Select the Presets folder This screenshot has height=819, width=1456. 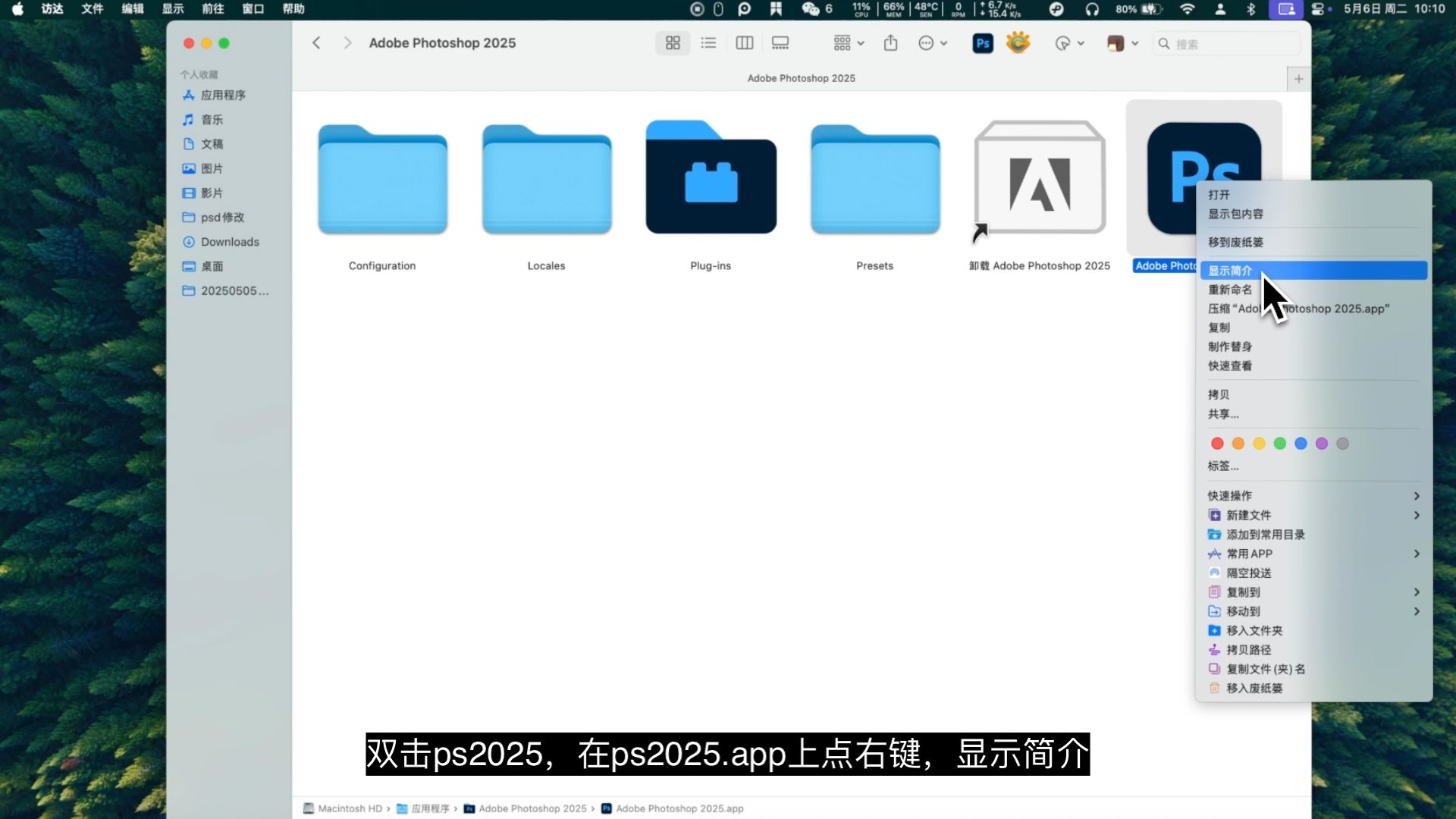[875, 180]
